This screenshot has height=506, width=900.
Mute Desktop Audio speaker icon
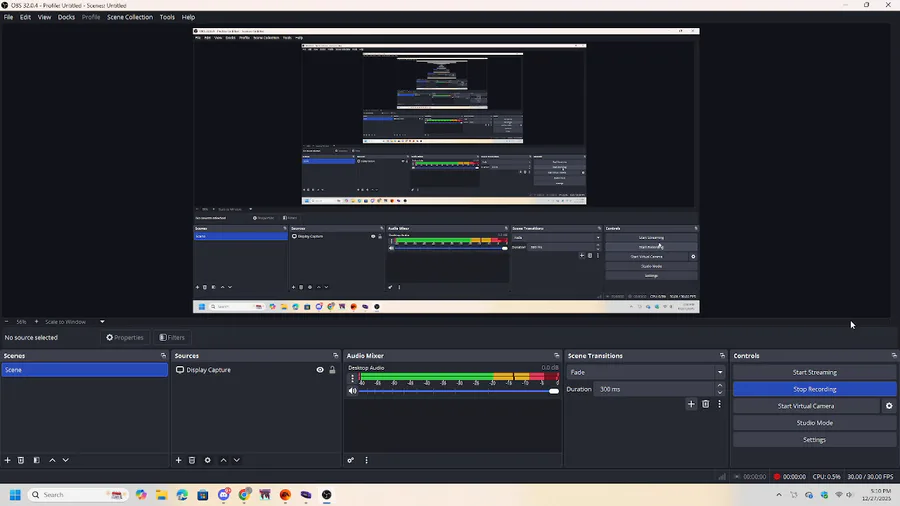(352, 391)
